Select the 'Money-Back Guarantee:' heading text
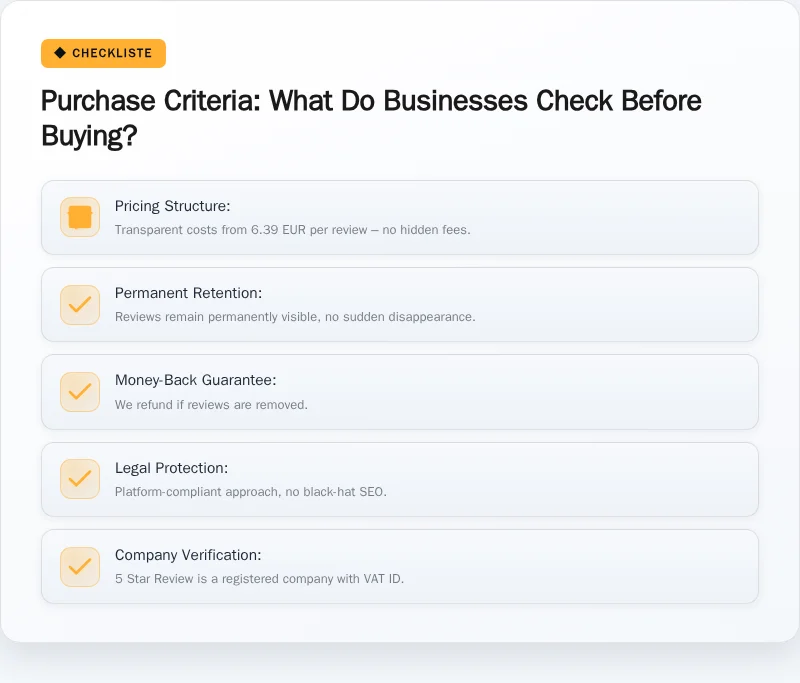800x683 pixels. tap(195, 381)
